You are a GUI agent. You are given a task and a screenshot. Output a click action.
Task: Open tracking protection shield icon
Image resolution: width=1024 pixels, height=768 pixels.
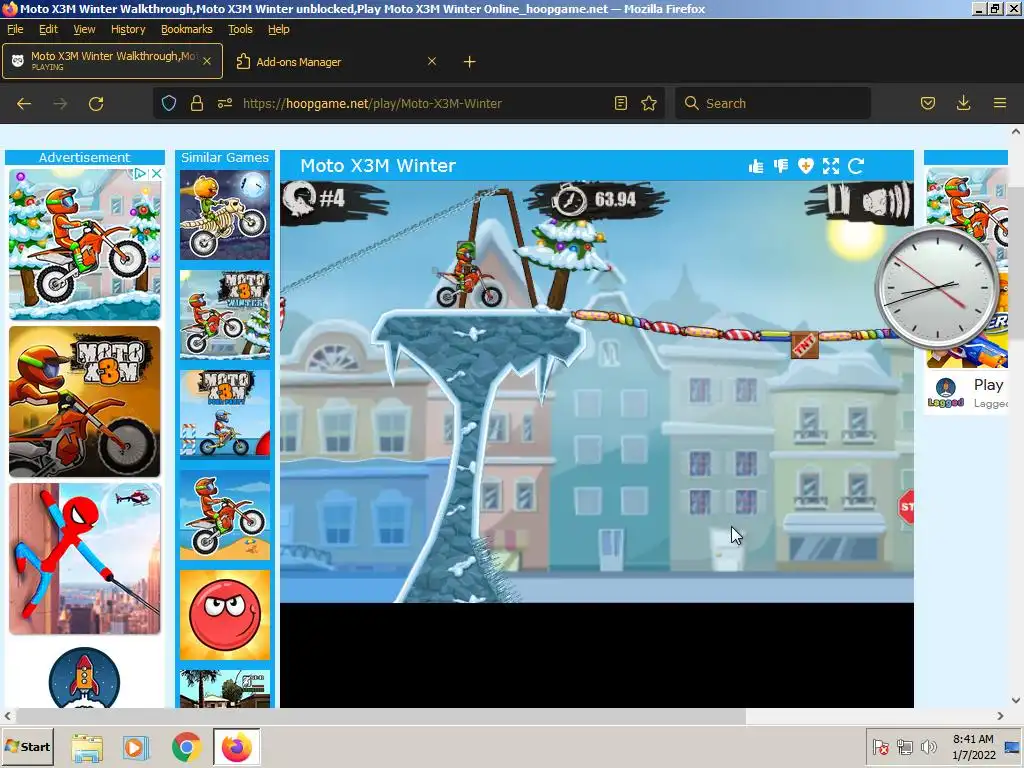click(x=168, y=103)
